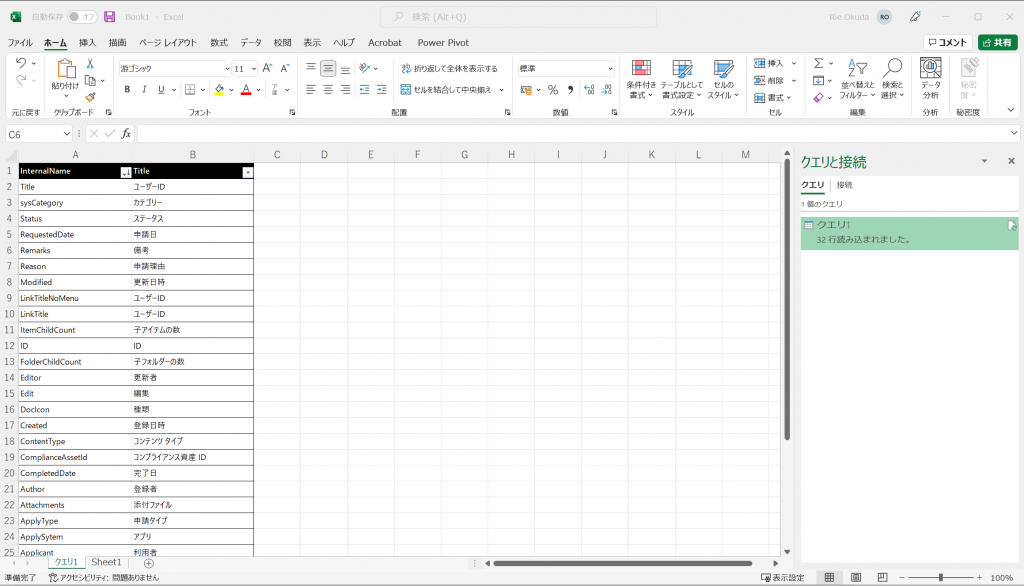This screenshot has width=1024, height=586.
Task: Open the Sort and Filter tool
Action: click(x=857, y=79)
